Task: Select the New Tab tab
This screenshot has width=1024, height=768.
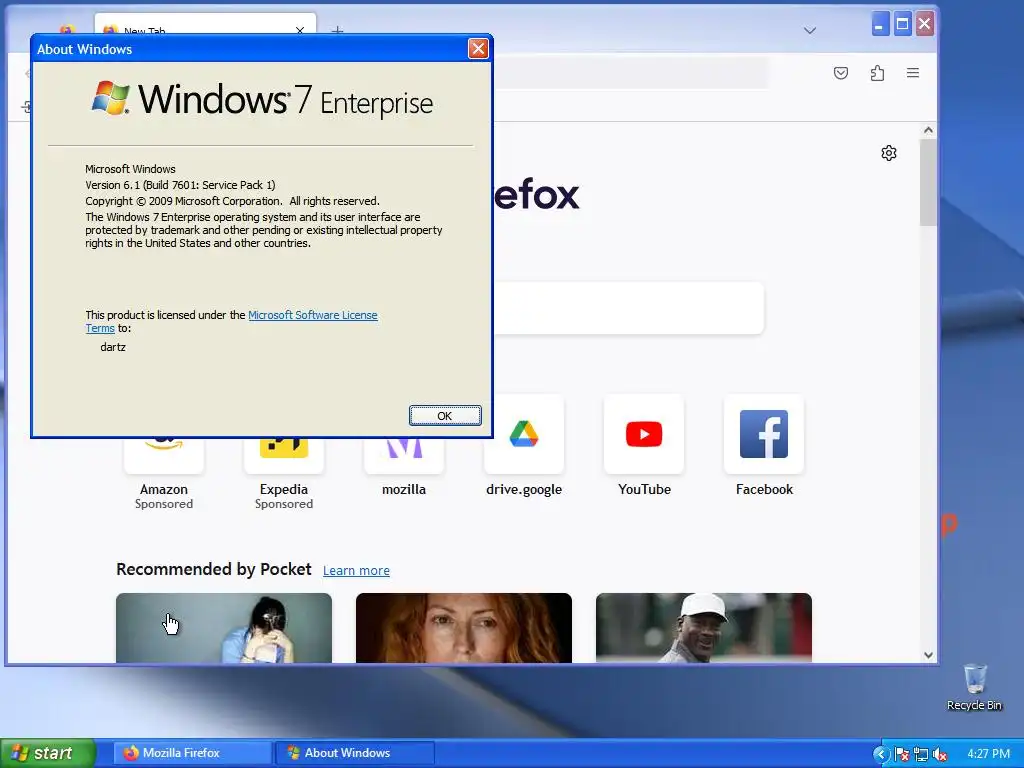Action: tap(205, 25)
